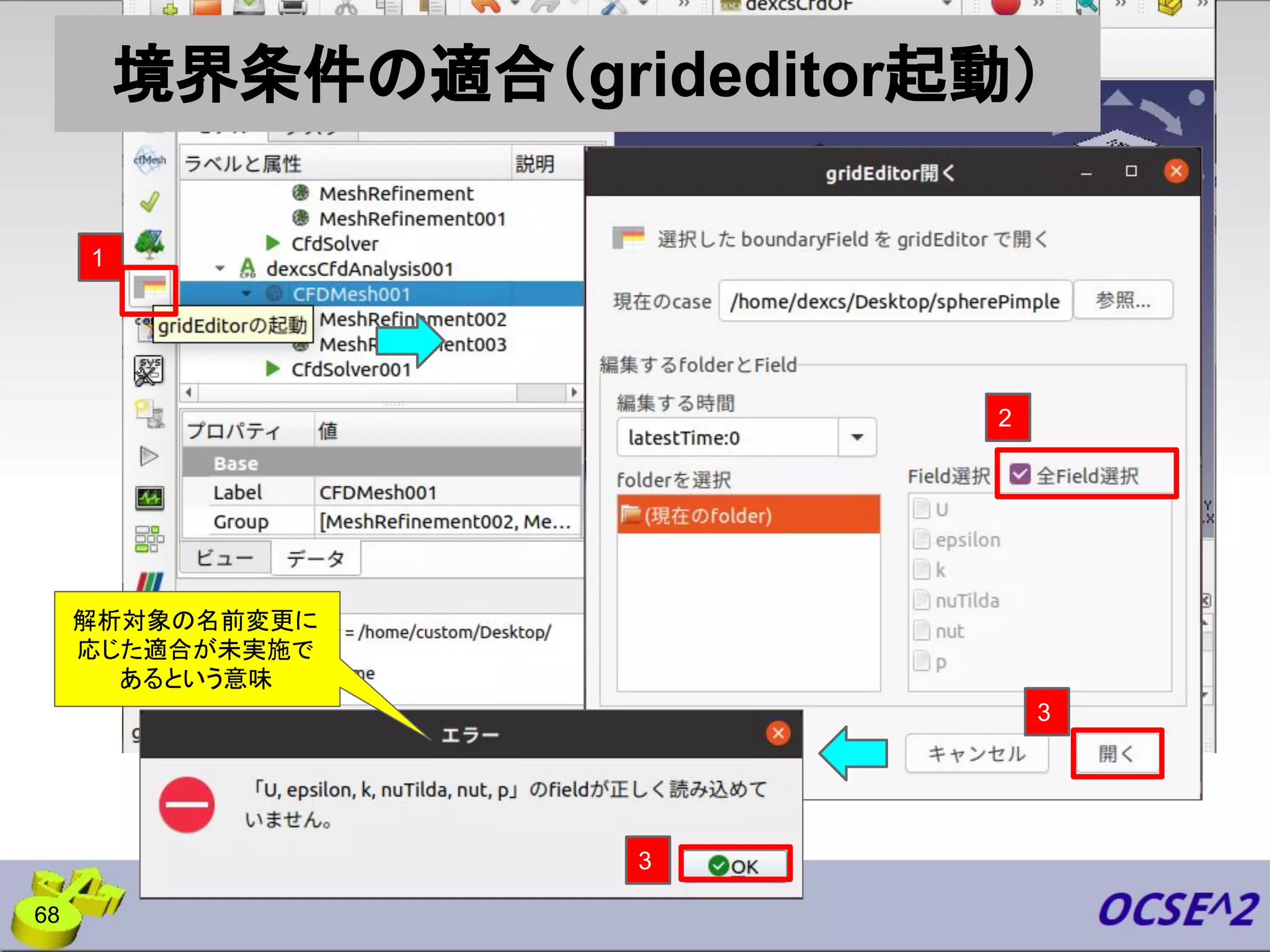Screen dimensions: 1270x952
Task: Click the green checkmark icon in left toolbar
Action: (x=149, y=201)
